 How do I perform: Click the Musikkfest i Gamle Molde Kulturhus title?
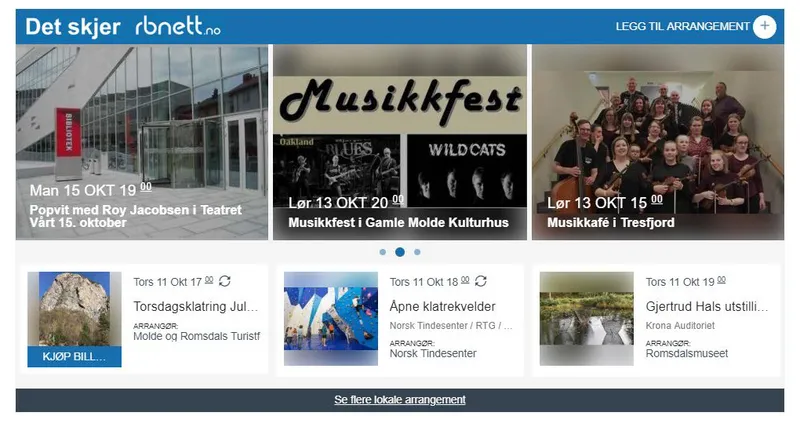398,222
